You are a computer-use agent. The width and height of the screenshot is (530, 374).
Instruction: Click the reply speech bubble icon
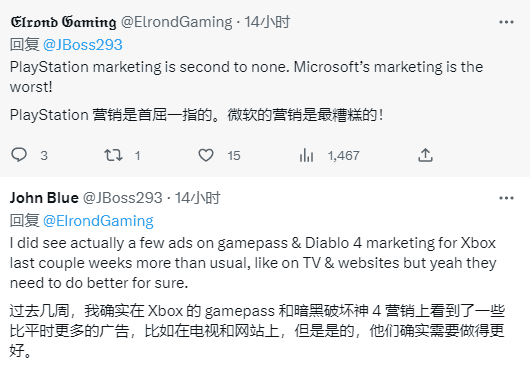point(19,155)
